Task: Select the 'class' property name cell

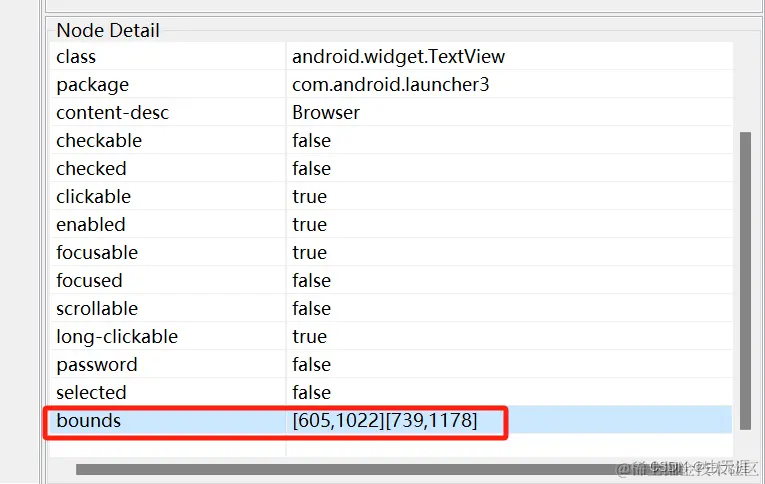Action: (168, 57)
